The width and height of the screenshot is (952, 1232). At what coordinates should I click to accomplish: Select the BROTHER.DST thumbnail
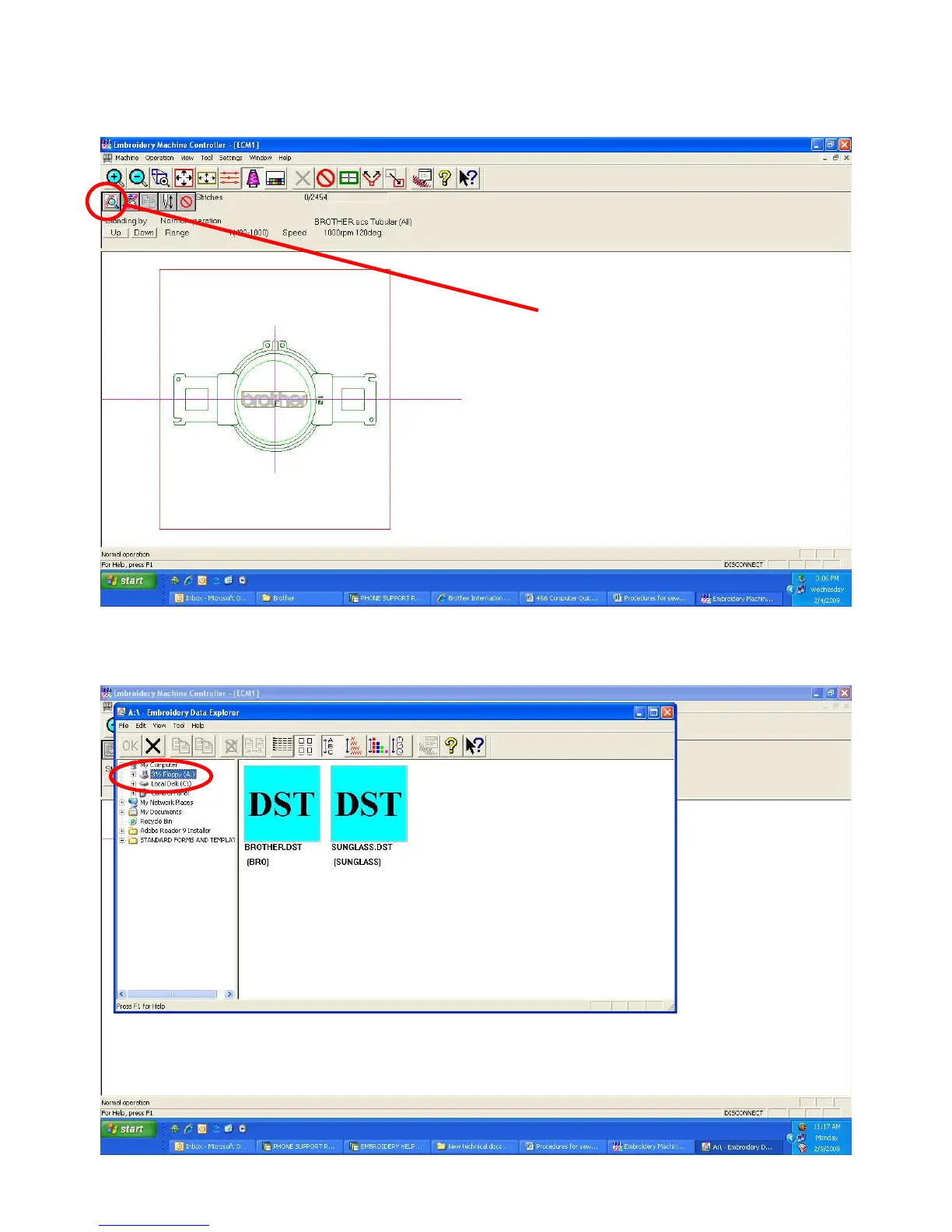282,803
